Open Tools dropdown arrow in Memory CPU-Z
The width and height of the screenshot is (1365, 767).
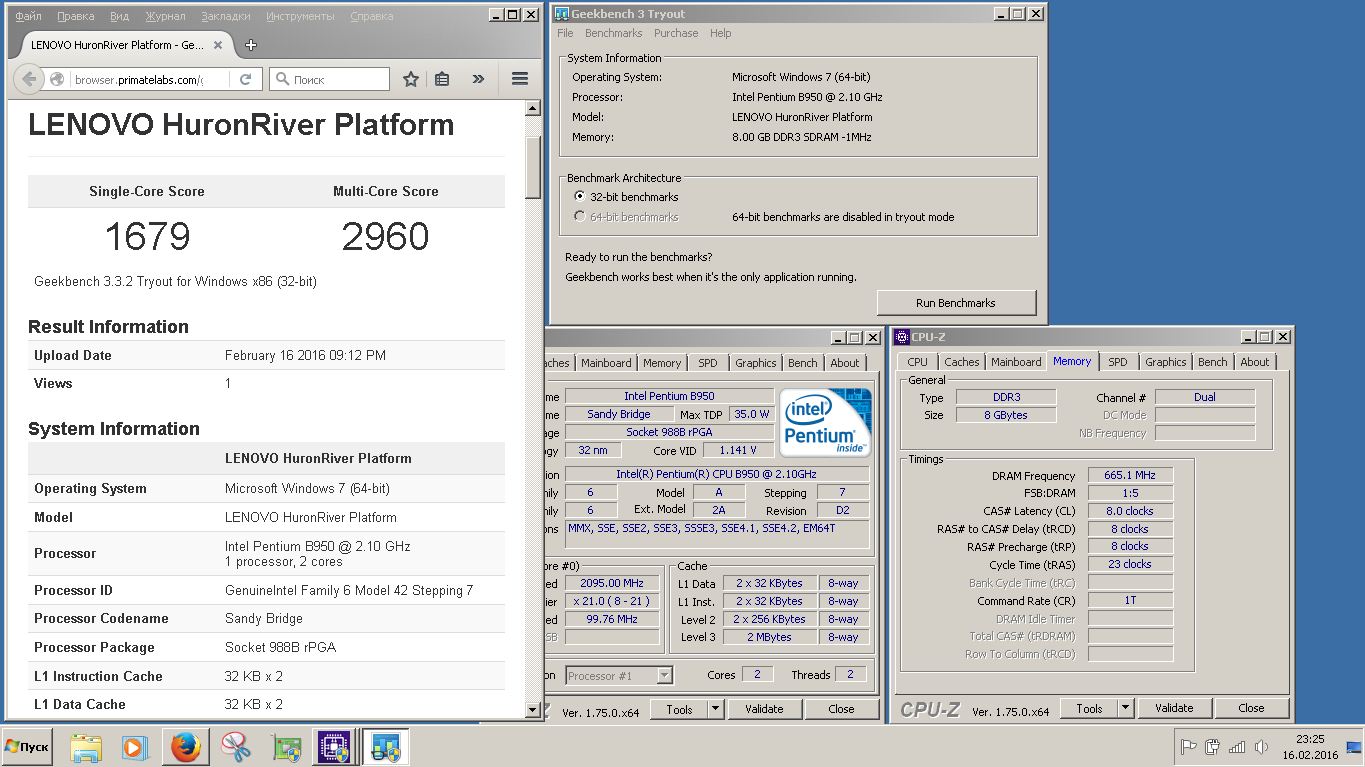point(1126,708)
